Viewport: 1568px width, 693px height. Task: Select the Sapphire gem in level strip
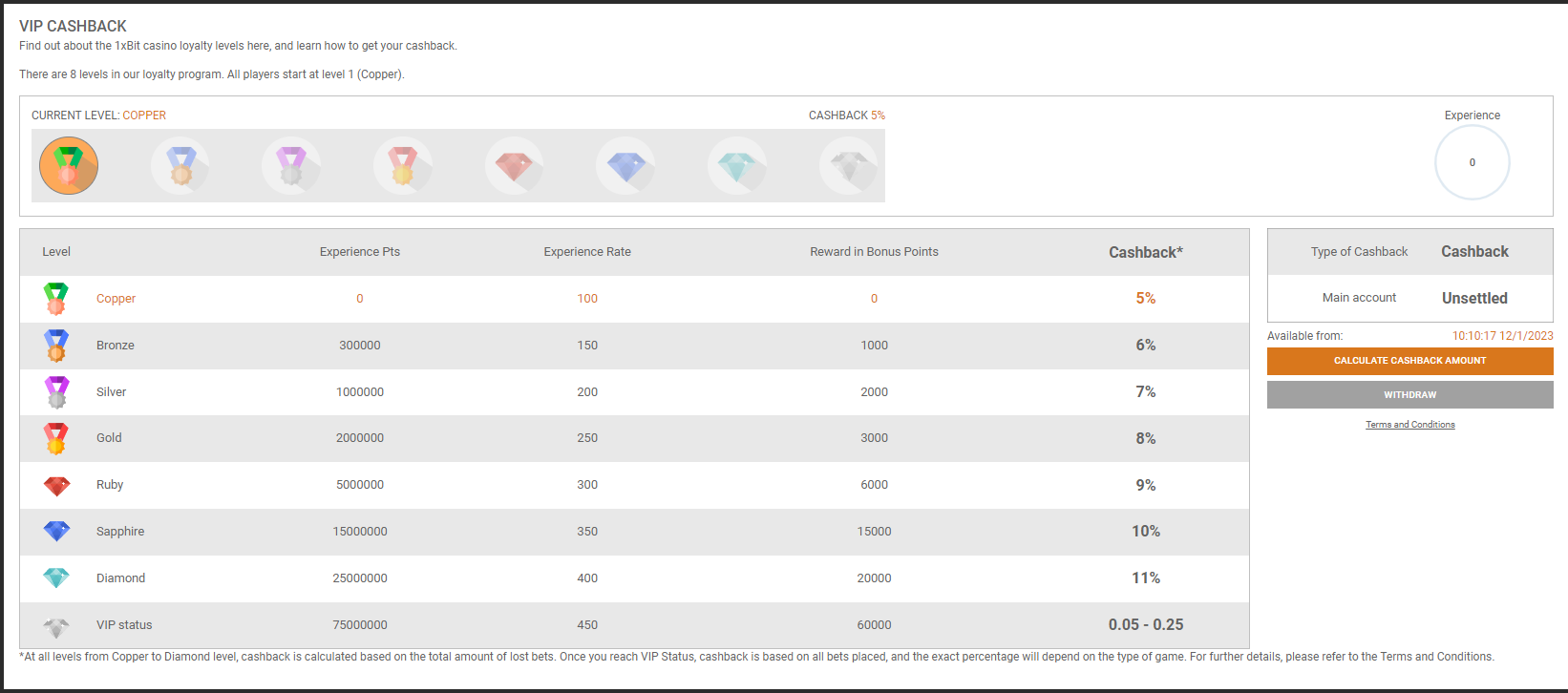coord(625,165)
